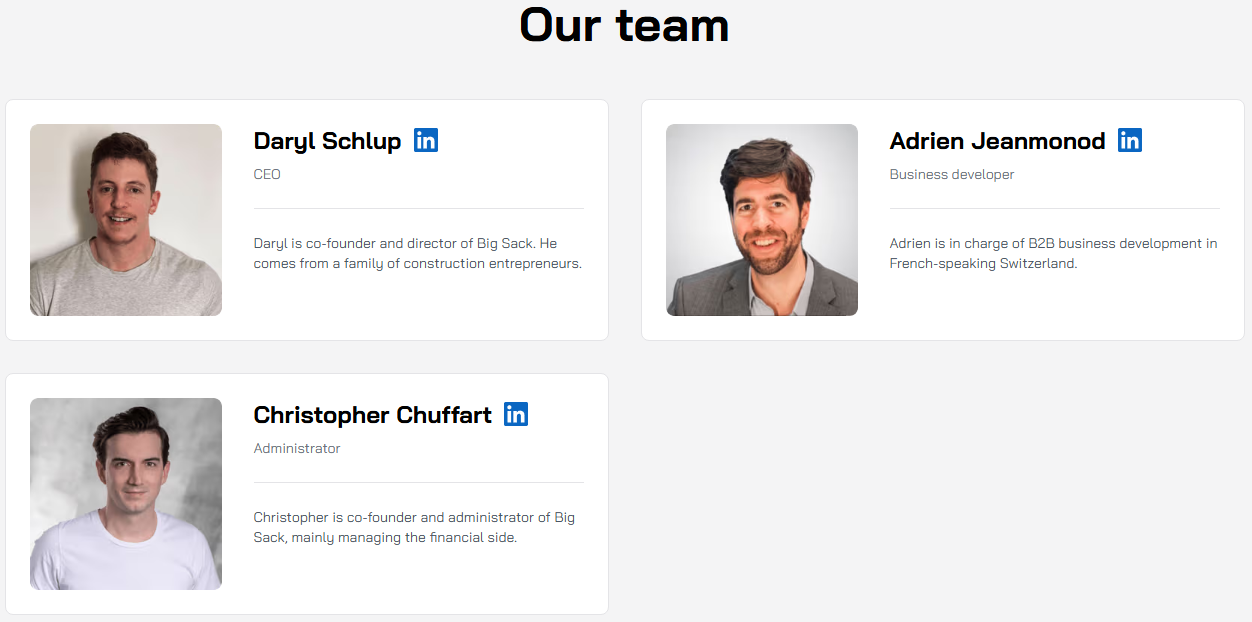Select the Business developer role label
The width and height of the screenshot is (1252, 622).
[x=951, y=174]
